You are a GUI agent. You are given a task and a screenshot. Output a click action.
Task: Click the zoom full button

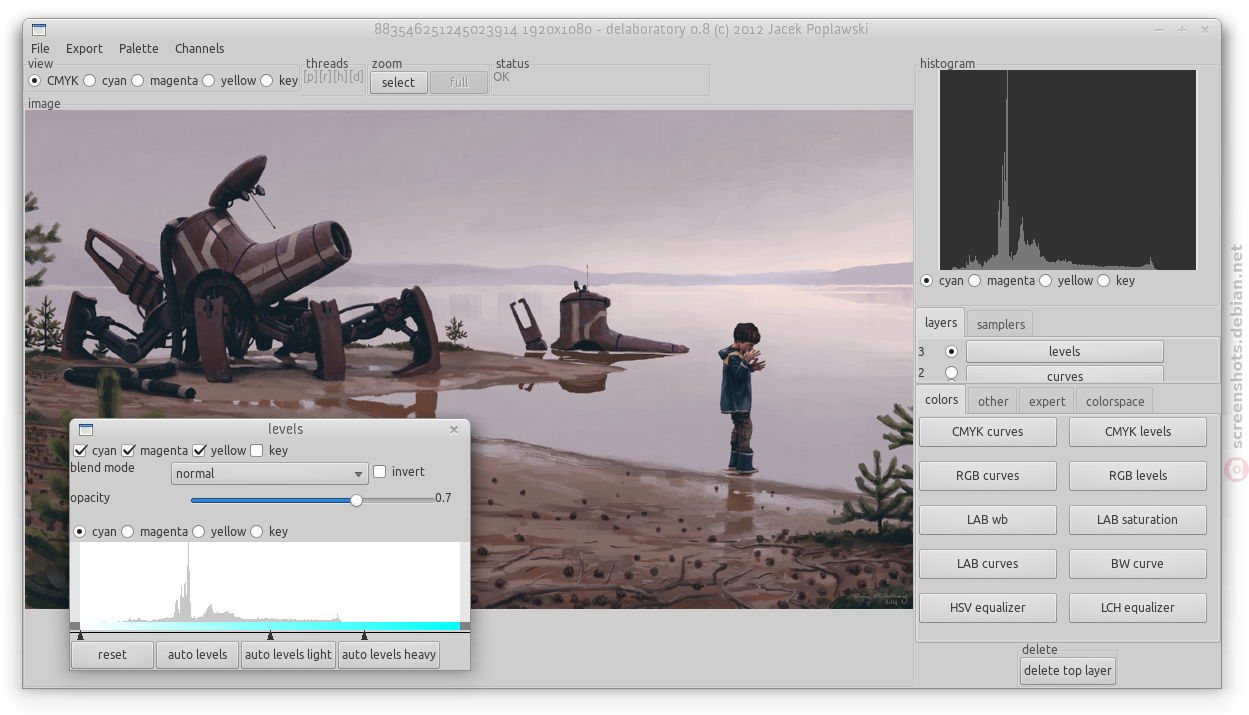click(459, 82)
